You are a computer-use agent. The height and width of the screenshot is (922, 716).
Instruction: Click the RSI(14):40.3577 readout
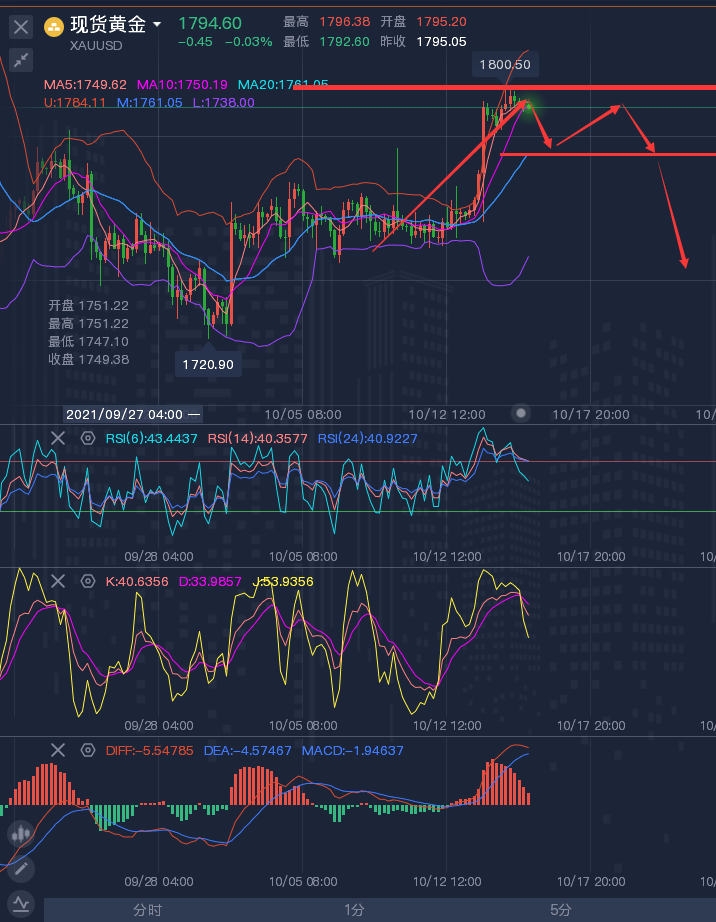pos(257,438)
